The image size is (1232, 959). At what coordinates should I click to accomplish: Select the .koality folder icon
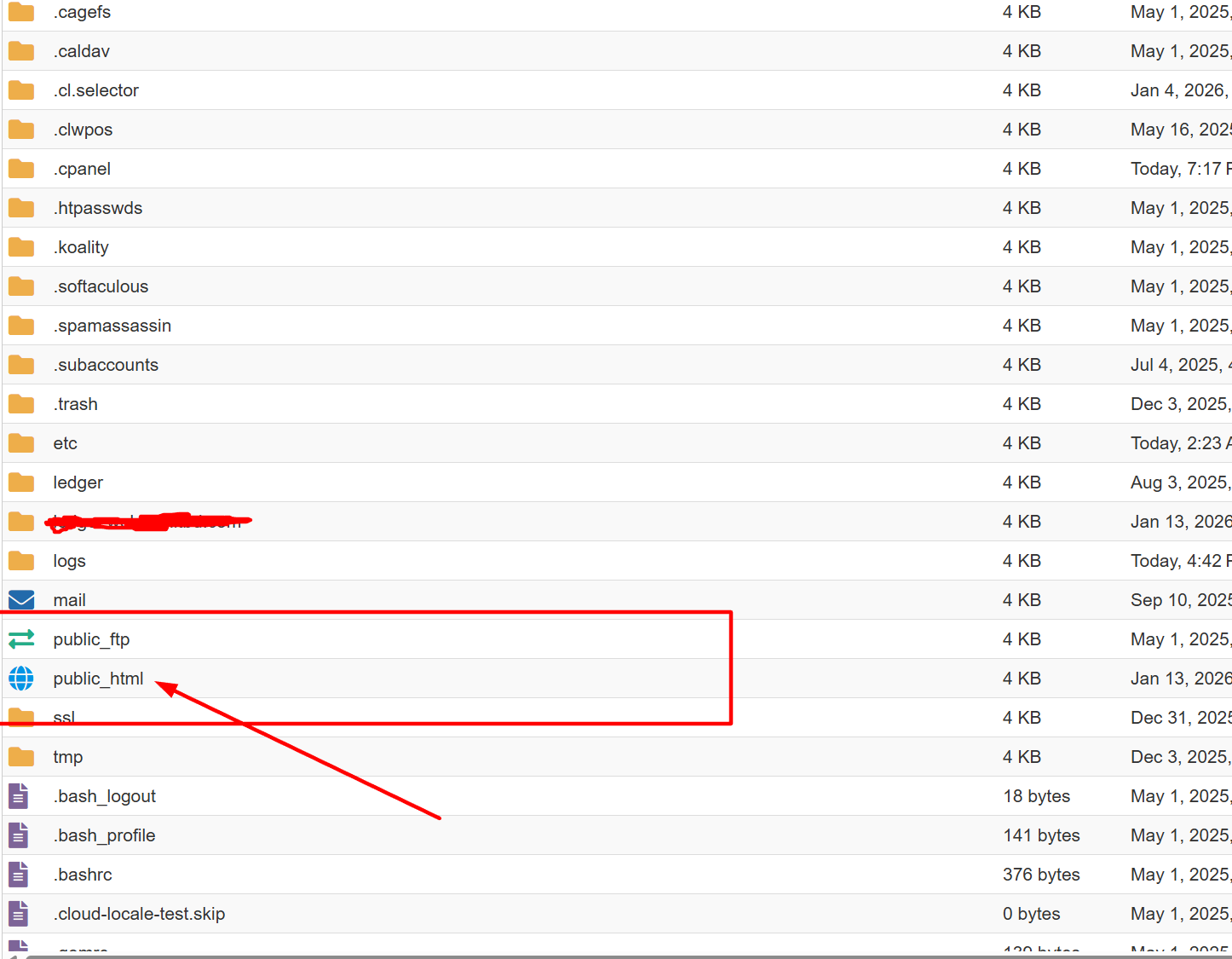[x=21, y=247]
